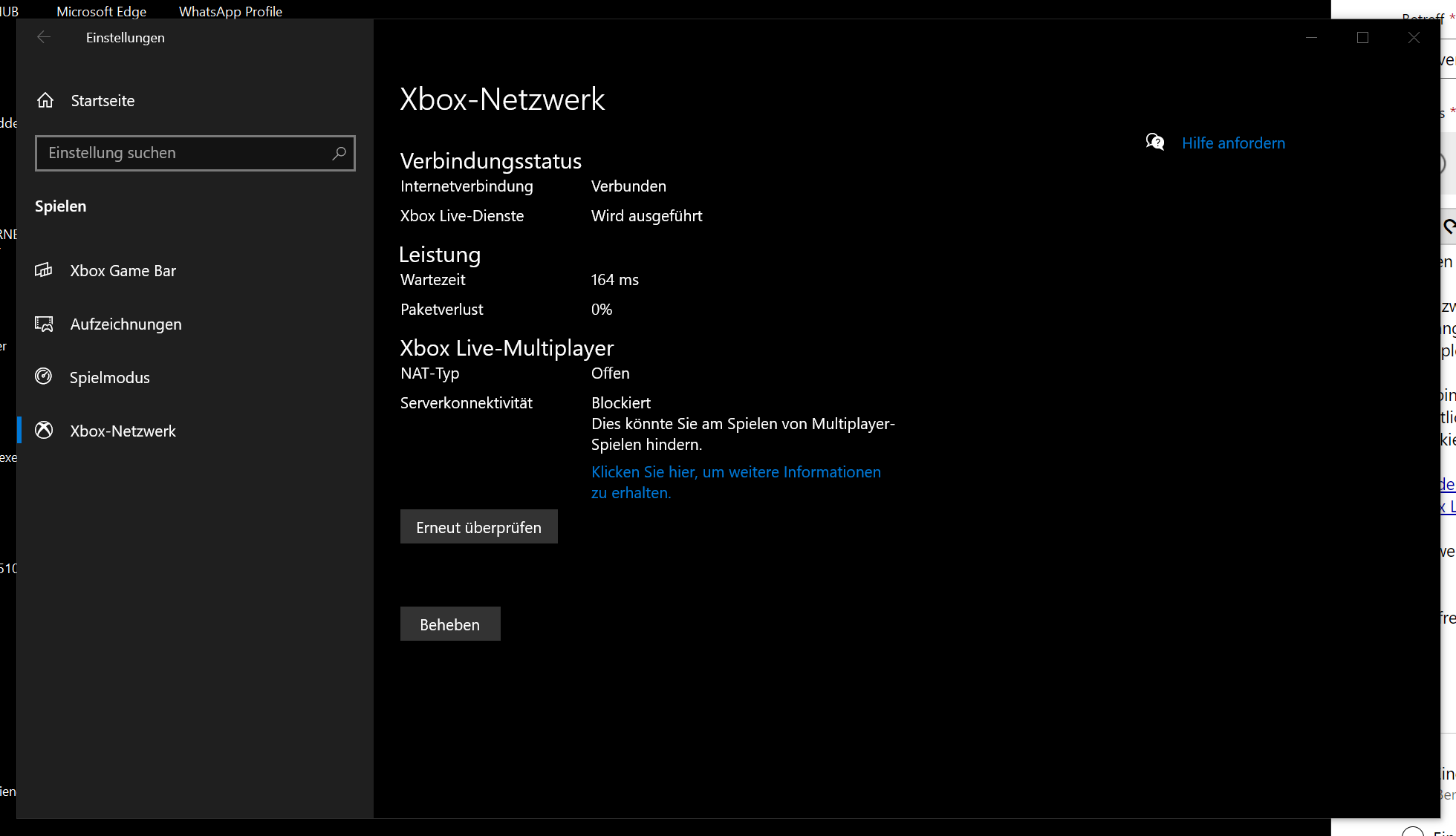Minimize the Einstellungen window
Image resolution: width=1456 pixels, height=836 pixels.
[1311, 37]
